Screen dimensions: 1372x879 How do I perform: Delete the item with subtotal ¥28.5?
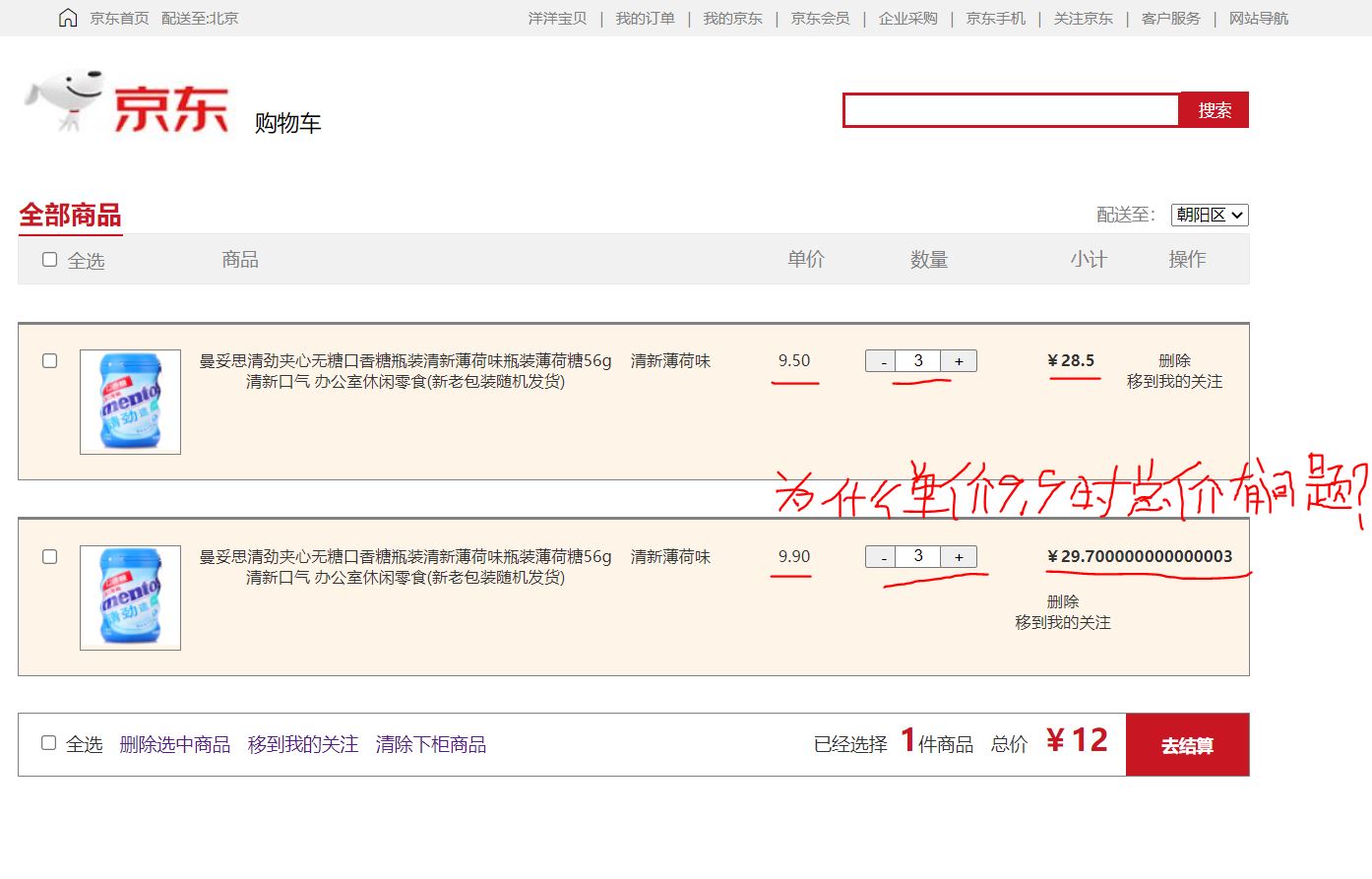point(1174,360)
